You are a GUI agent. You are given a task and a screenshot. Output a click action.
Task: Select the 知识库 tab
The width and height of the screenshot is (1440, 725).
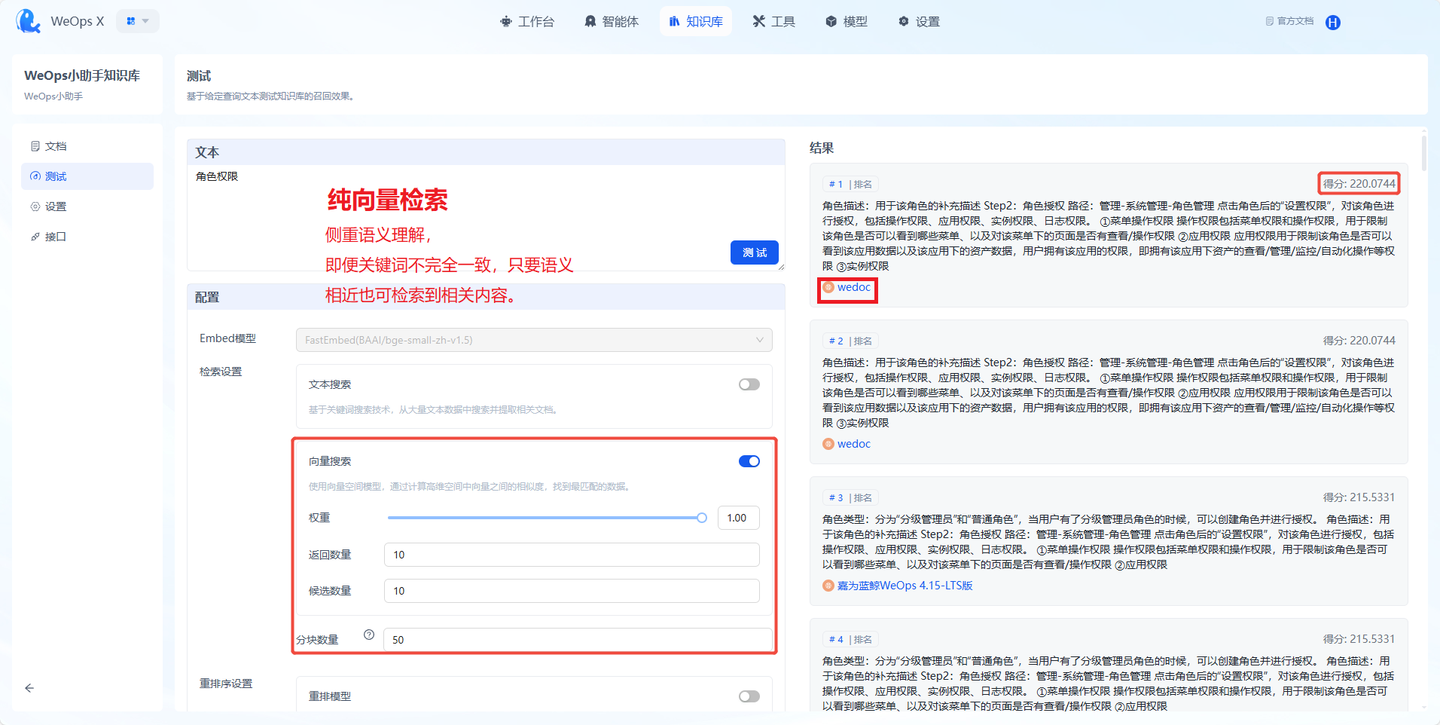696,21
